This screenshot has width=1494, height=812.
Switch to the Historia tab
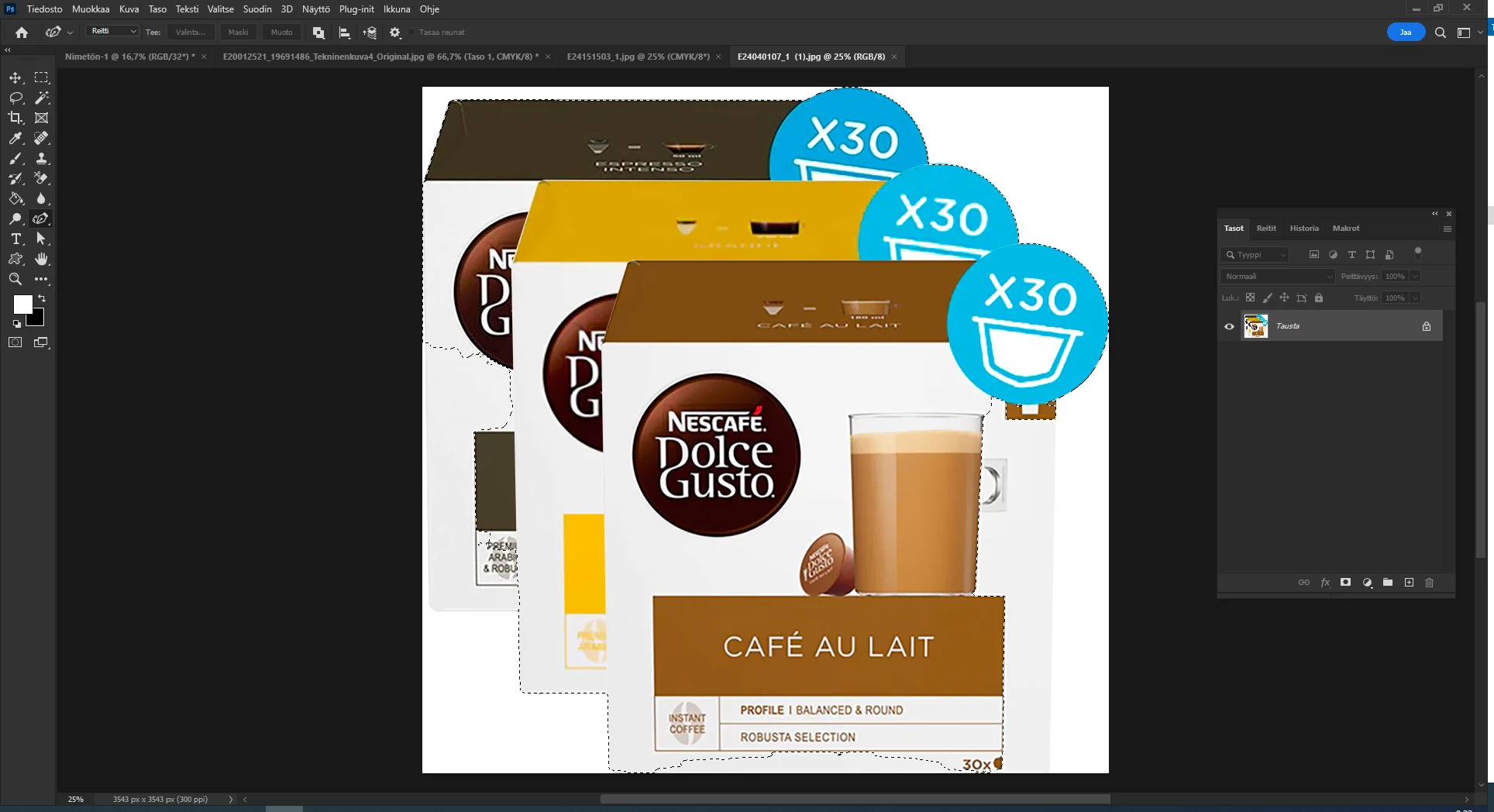click(1304, 229)
